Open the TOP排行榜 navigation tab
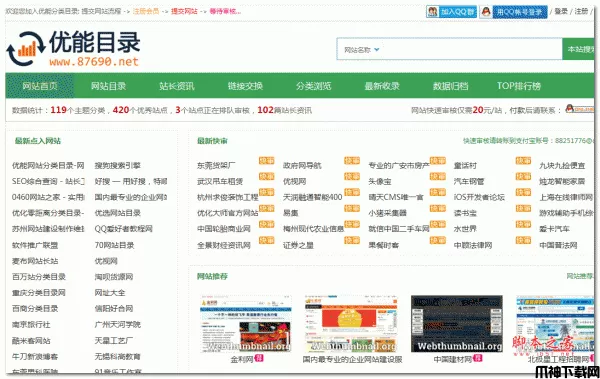This screenshot has height=379, width=600. click(519, 86)
